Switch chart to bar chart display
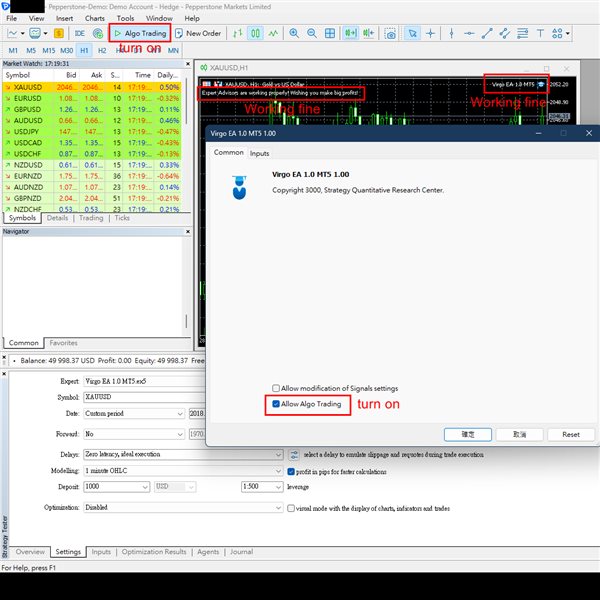The image size is (600, 600). pos(238,34)
